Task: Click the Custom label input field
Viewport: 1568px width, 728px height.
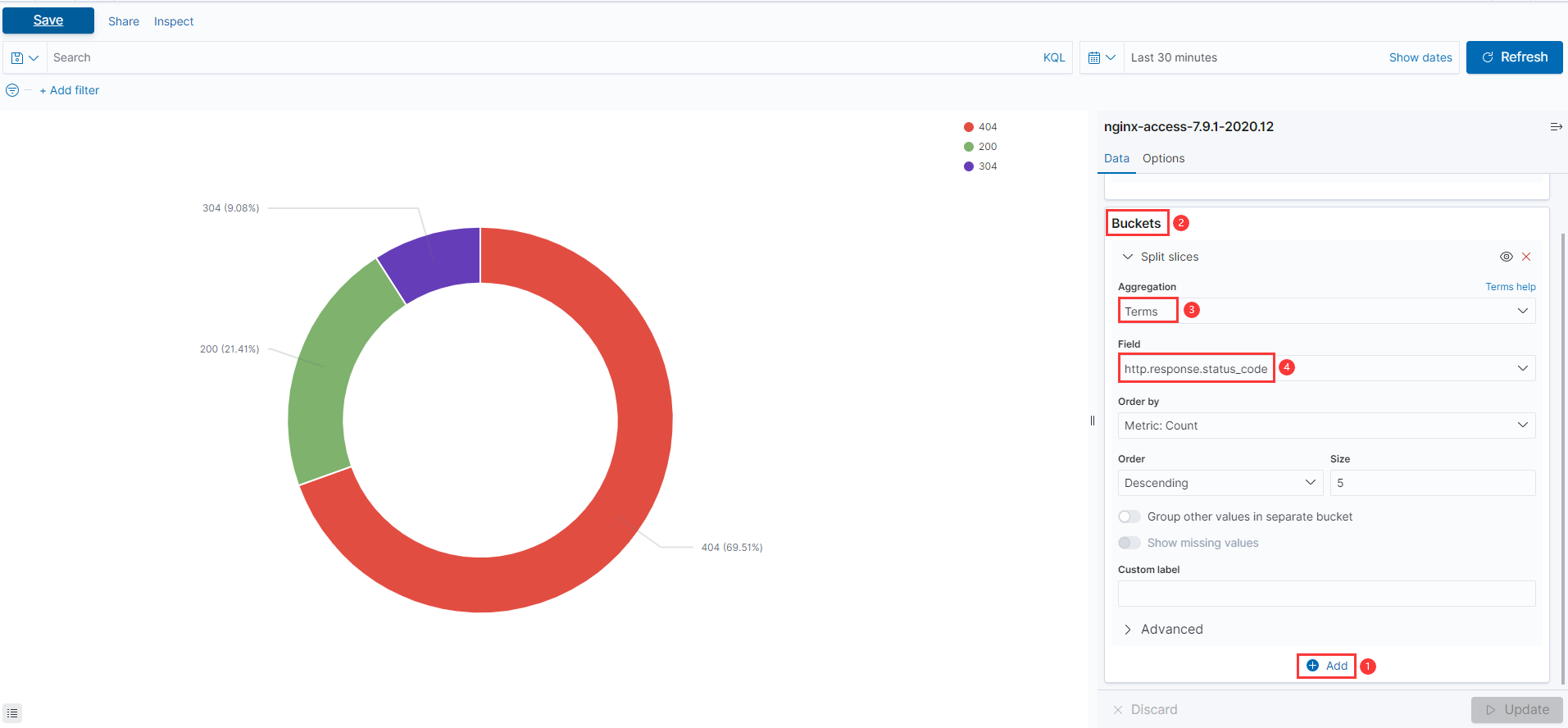Action: click(1326, 594)
